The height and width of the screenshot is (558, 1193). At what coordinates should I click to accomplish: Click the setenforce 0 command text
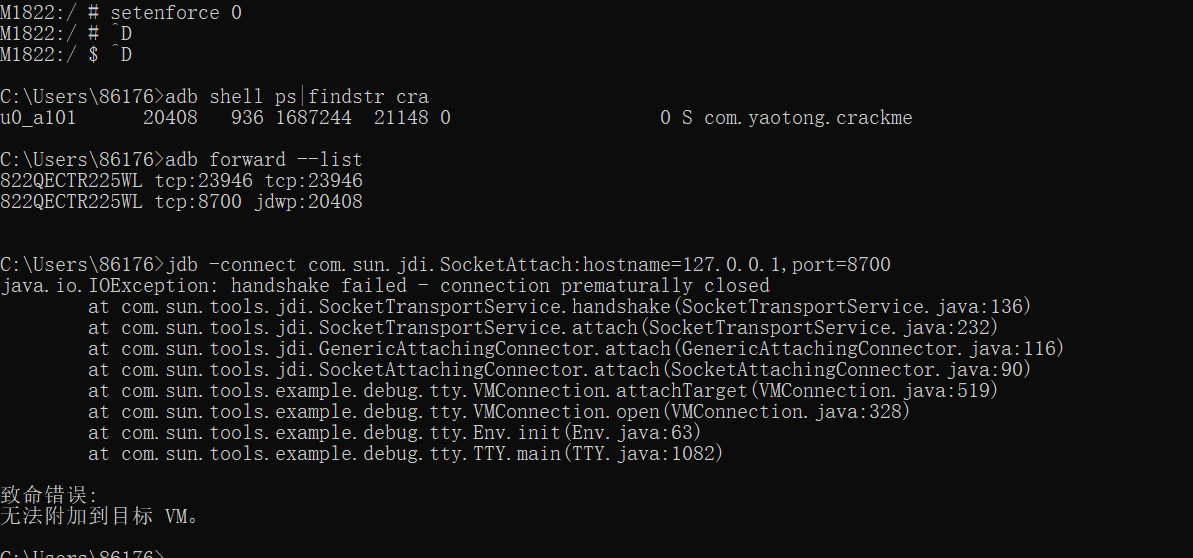coord(176,13)
